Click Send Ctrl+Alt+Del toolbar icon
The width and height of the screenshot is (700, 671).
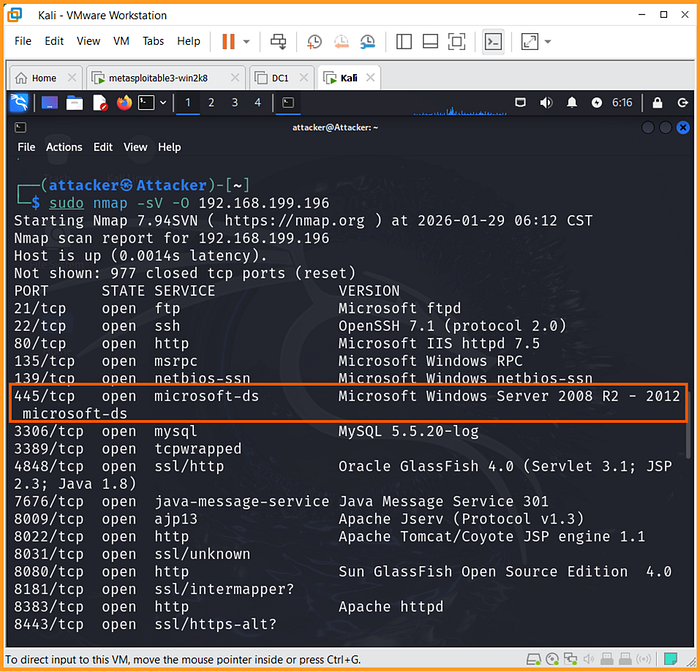pos(279,42)
